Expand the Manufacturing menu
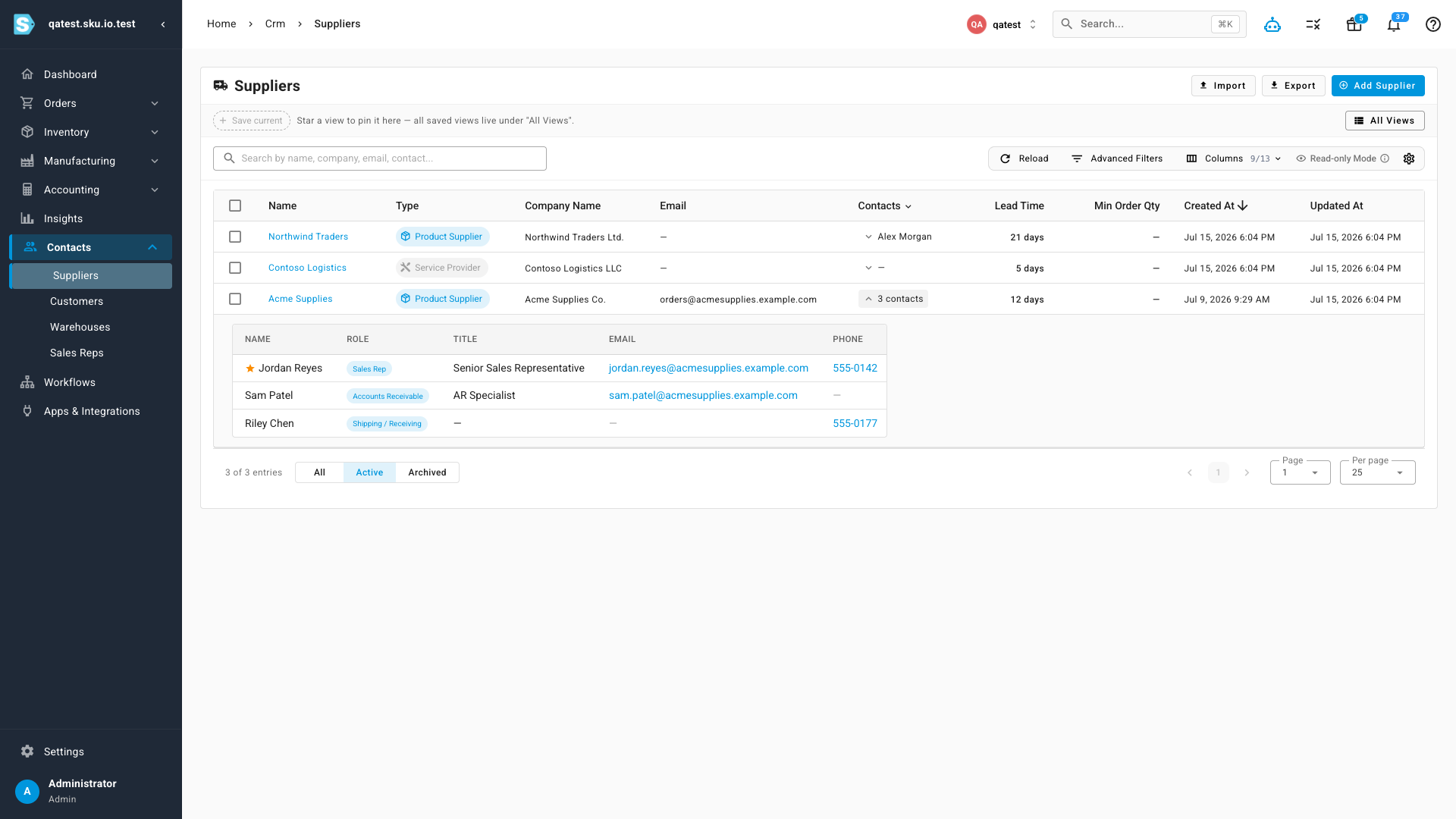Image resolution: width=1456 pixels, height=819 pixels. click(x=91, y=161)
